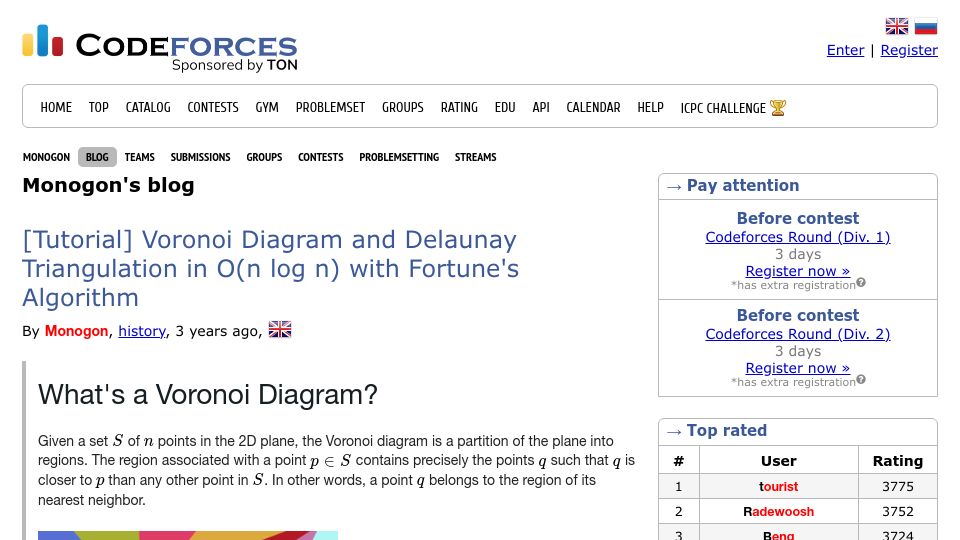Viewport: 960px width, 540px height.
Task: Open tourist's profile in Top rated
Action: coord(779,487)
